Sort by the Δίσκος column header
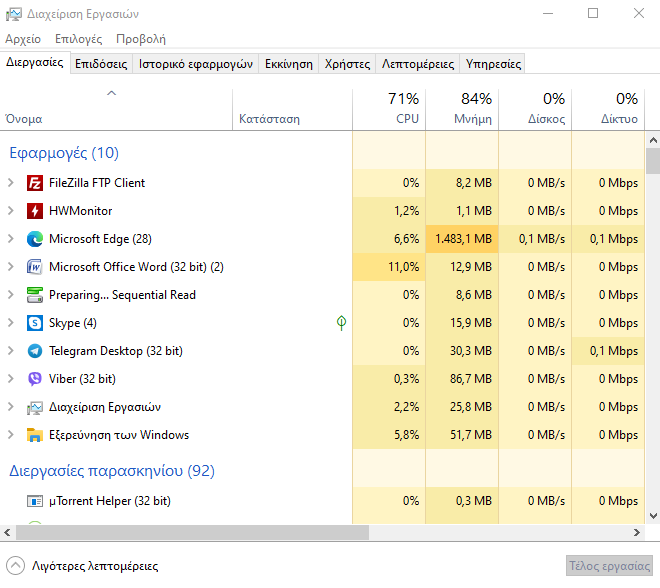The image size is (660, 588). coord(535,109)
